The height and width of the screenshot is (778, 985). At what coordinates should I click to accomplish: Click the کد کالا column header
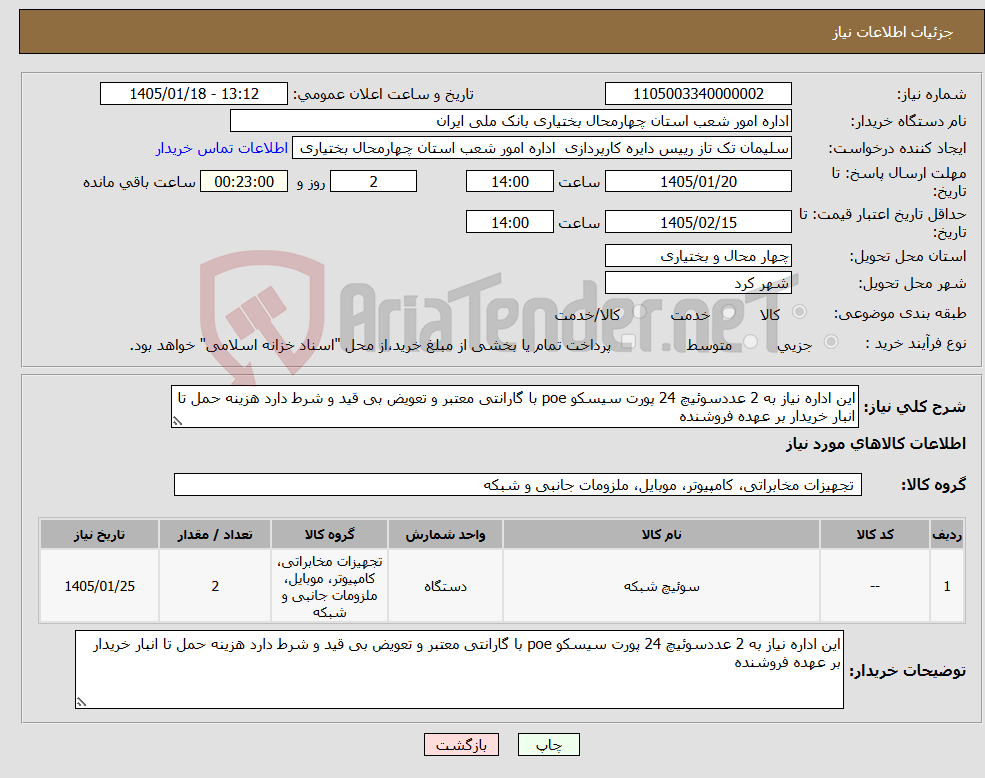(875, 534)
